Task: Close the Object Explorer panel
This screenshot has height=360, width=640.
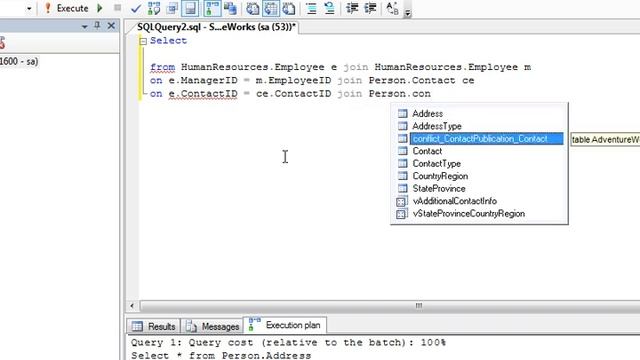Action: pyautogui.click(x=111, y=26)
